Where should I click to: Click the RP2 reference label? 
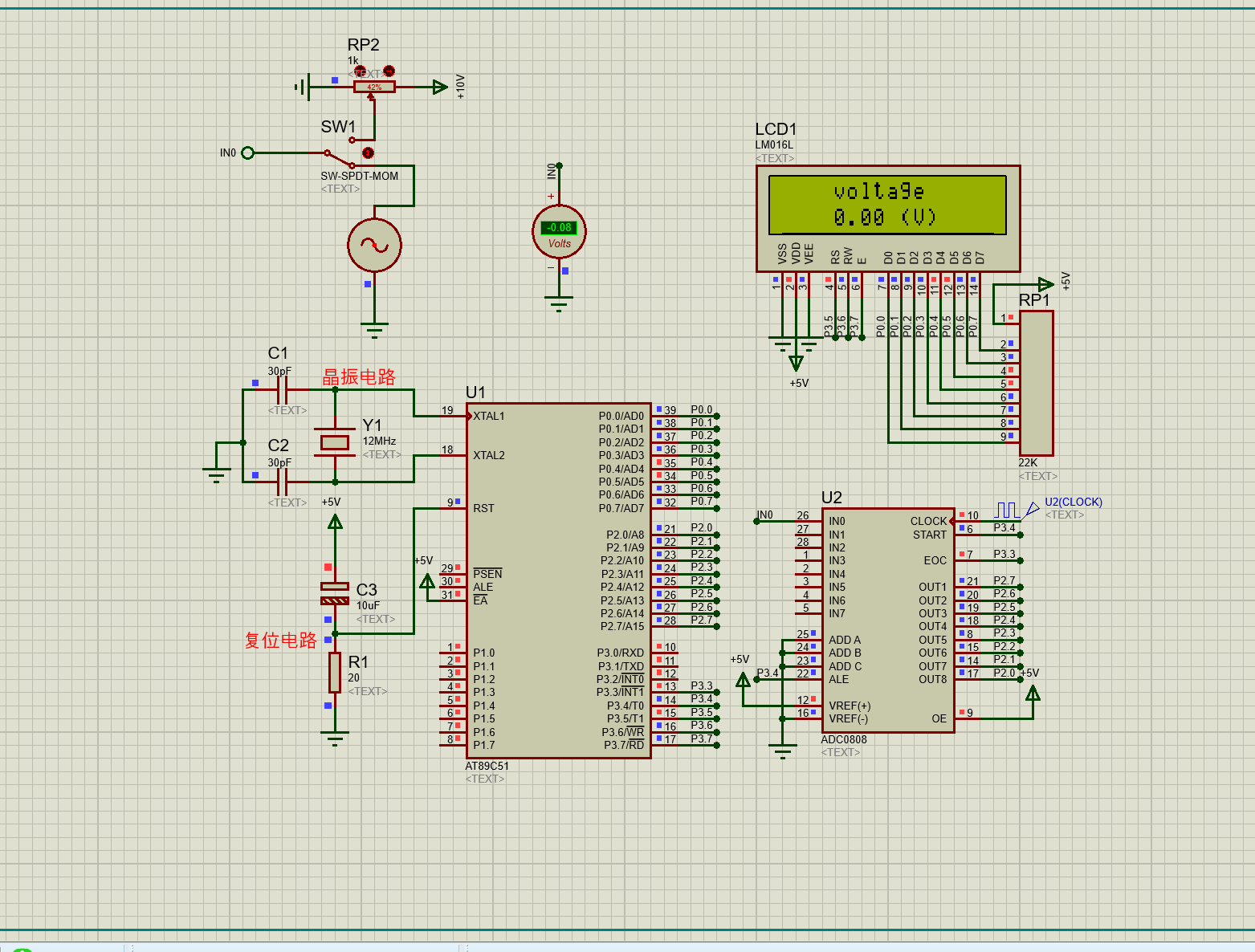363,45
